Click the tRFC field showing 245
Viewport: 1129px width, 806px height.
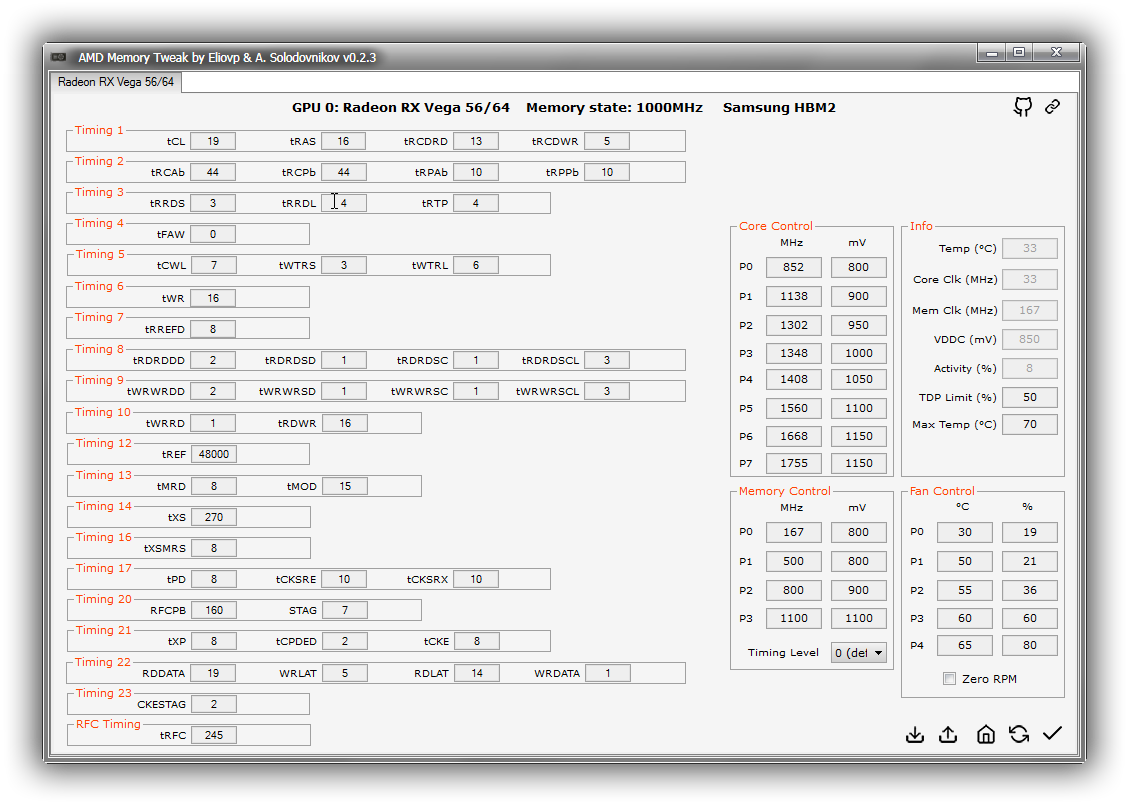[x=214, y=735]
